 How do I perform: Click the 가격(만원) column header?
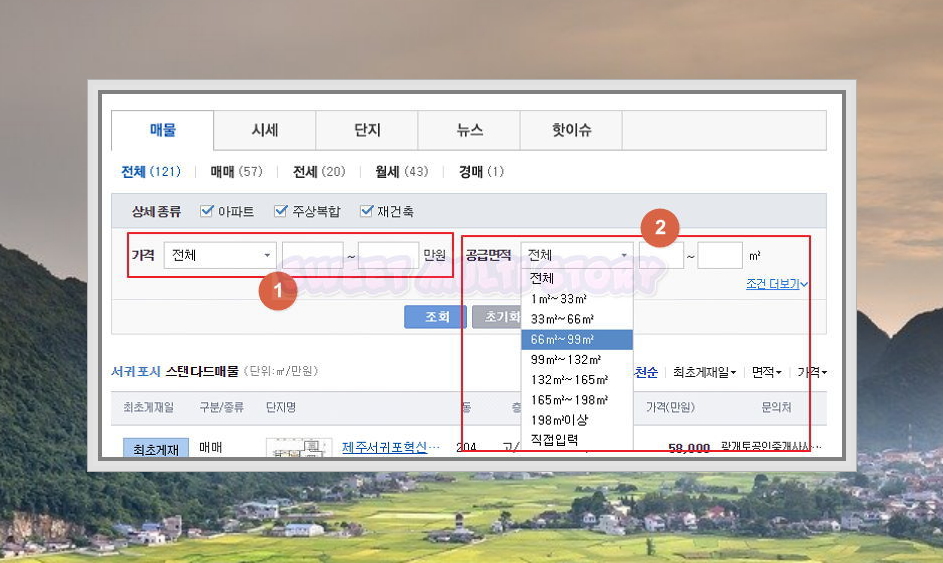click(671, 408)
